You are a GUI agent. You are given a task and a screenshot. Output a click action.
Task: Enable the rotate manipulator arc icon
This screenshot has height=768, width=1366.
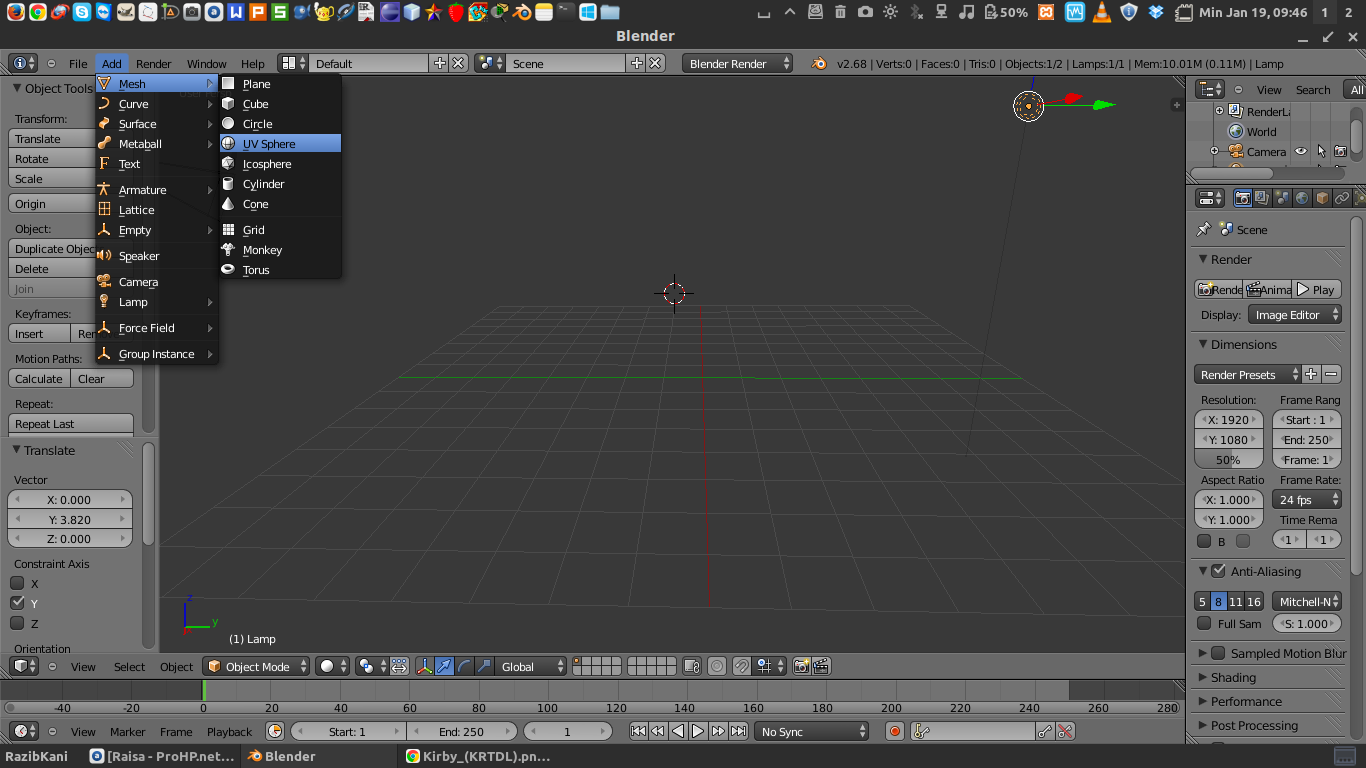(464, 666)
